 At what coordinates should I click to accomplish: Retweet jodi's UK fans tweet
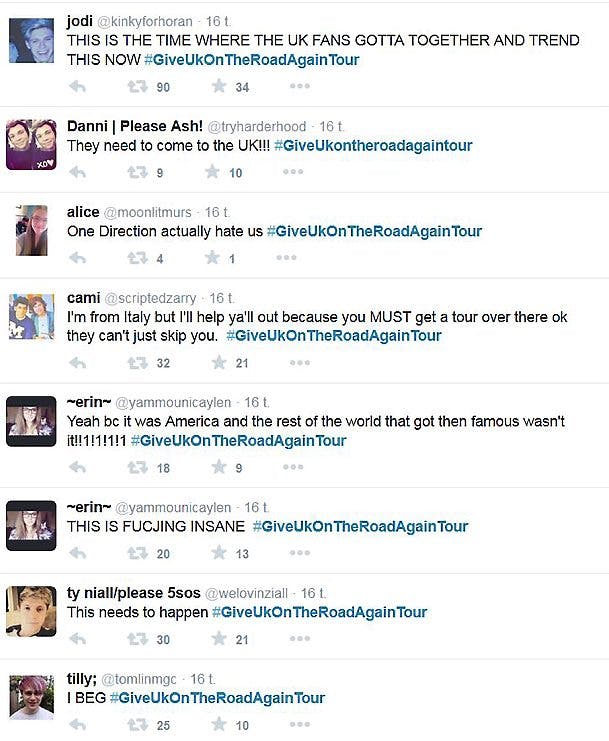click(137, 87)
